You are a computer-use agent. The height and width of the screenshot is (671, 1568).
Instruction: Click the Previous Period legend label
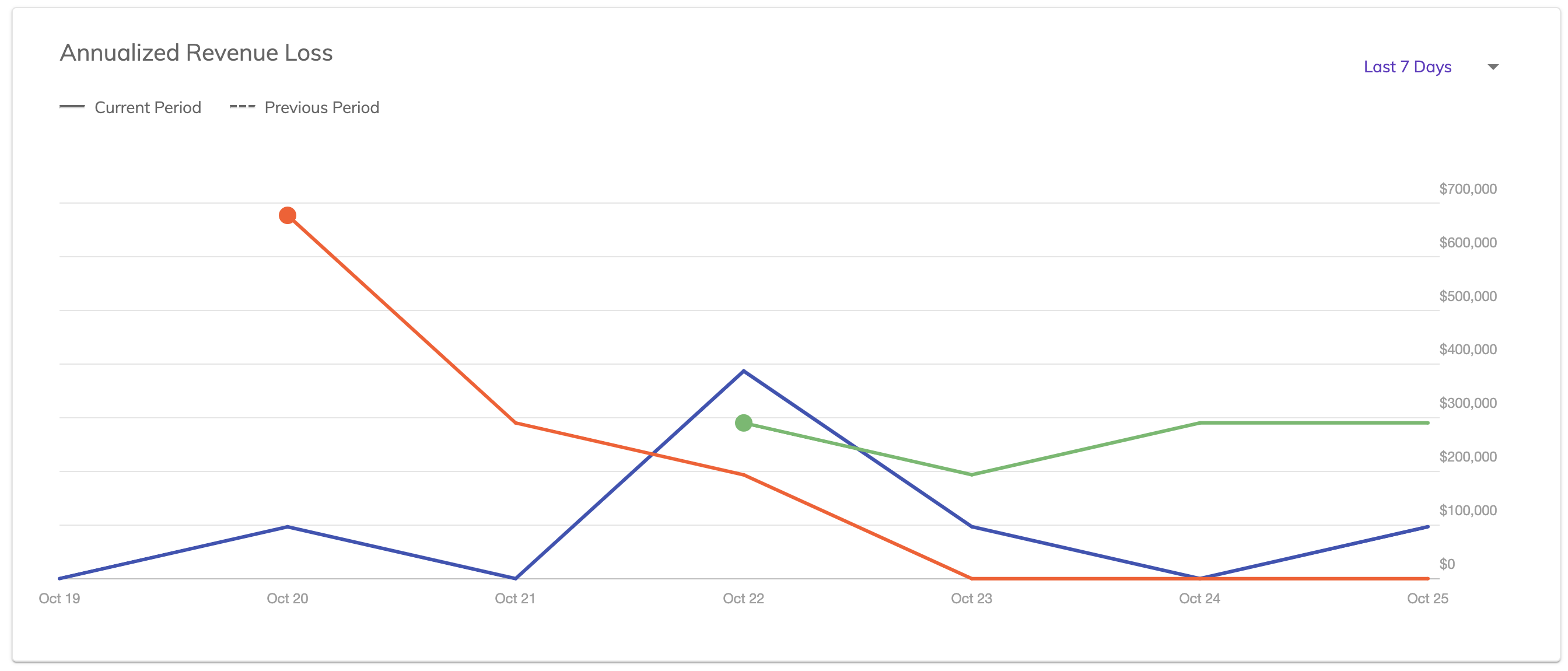pos(321,108)
